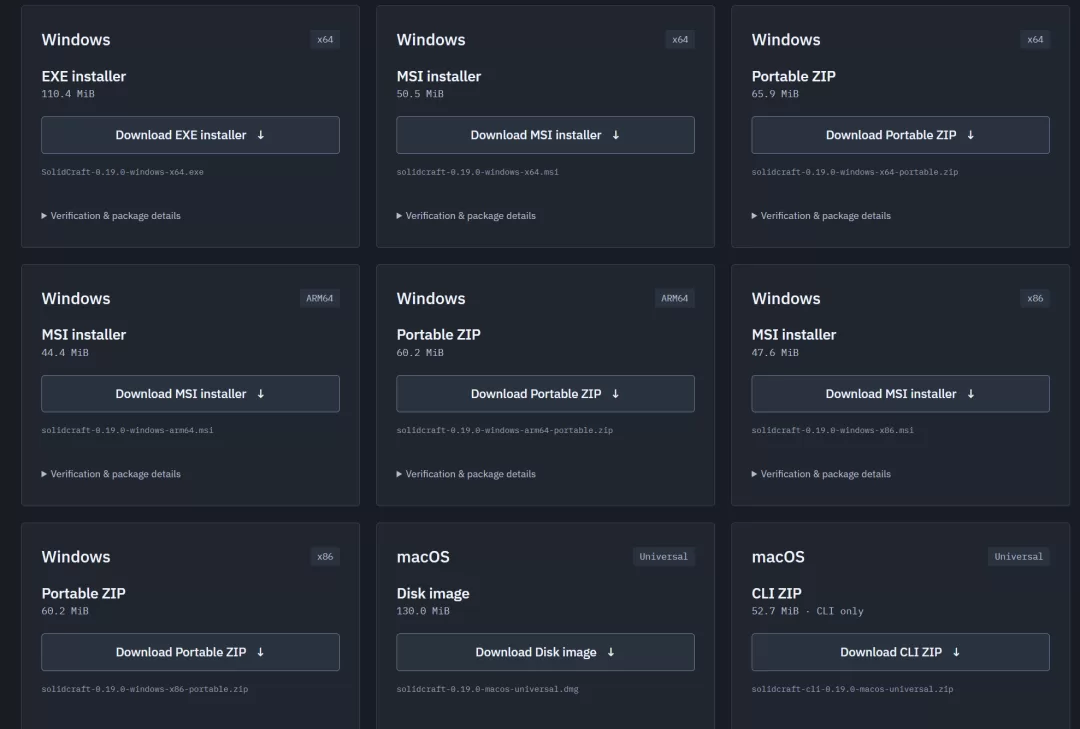The image size is (1080, 729).
Task: Download the Windows x86 Portable ZIP
Action: coord(190,652)
